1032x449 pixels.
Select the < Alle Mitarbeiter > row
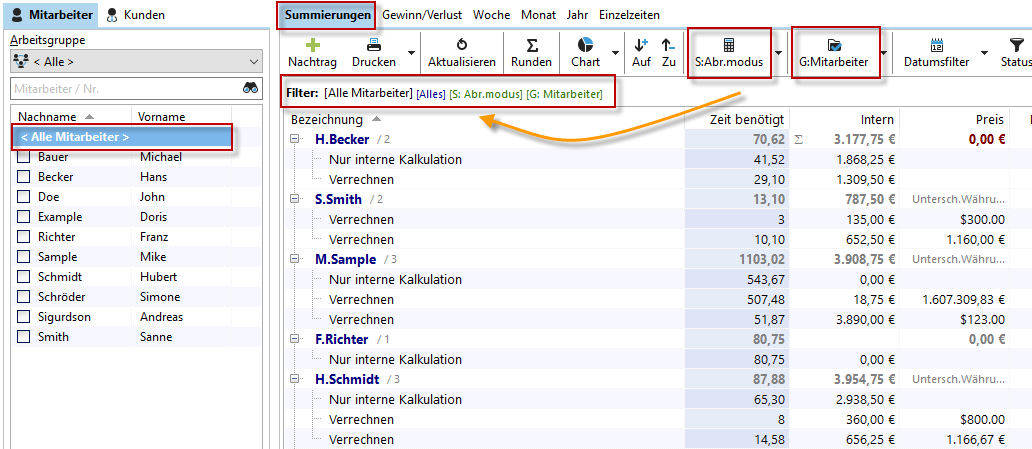pos(122,137)
